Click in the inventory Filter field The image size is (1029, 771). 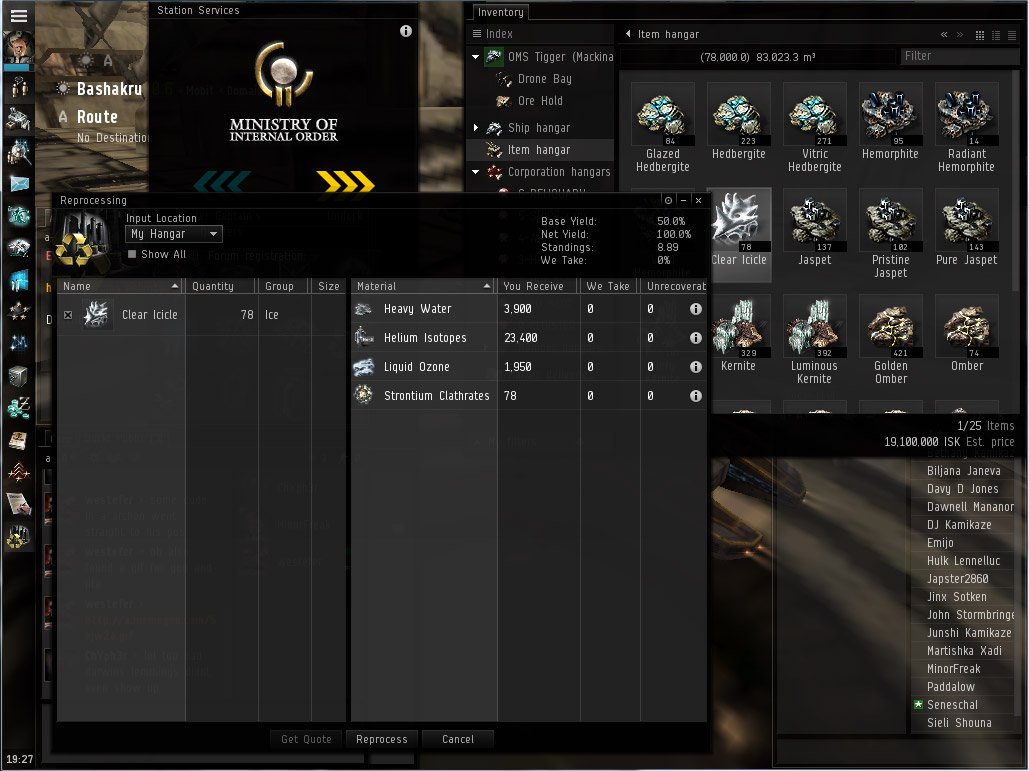958,56
